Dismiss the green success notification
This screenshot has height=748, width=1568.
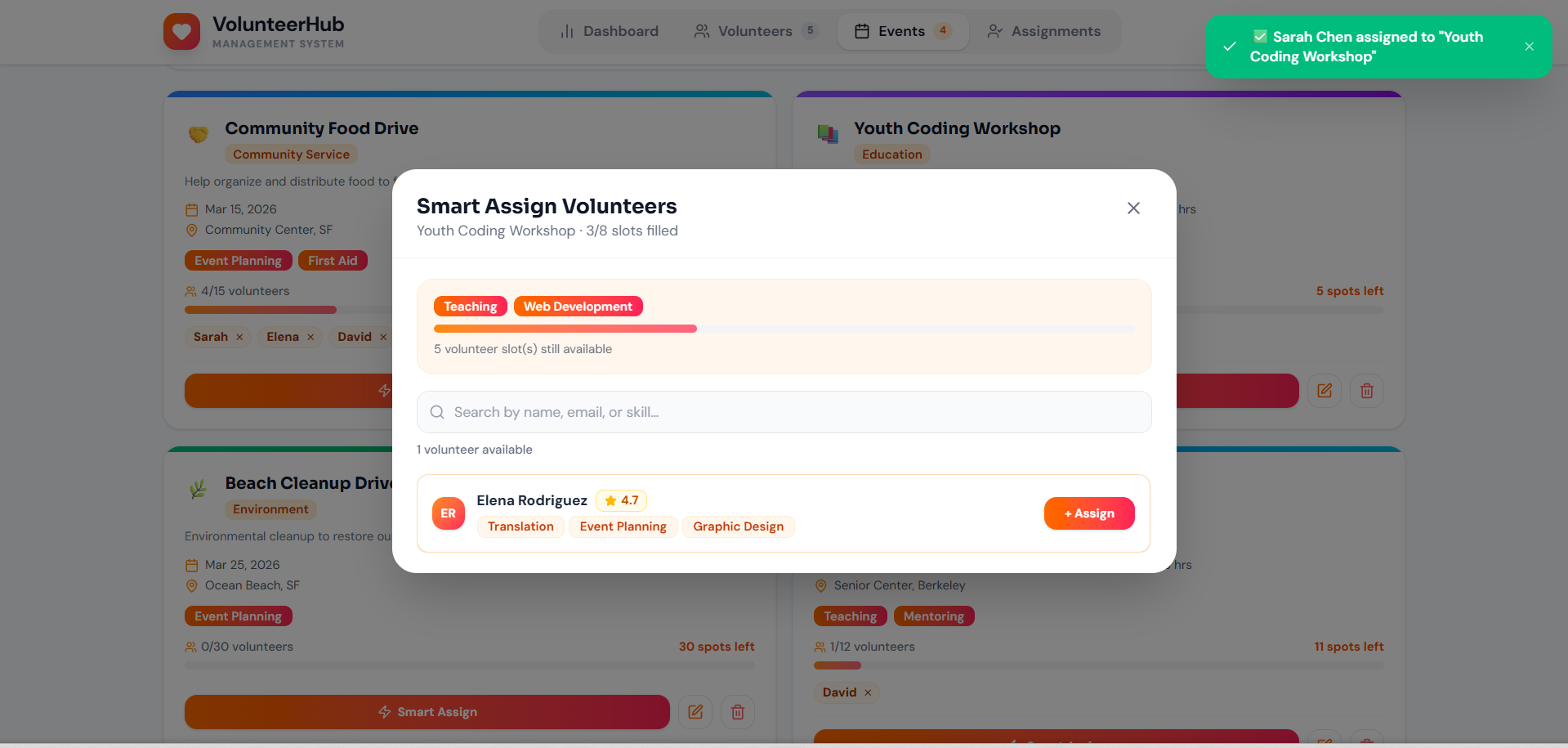1529,47
